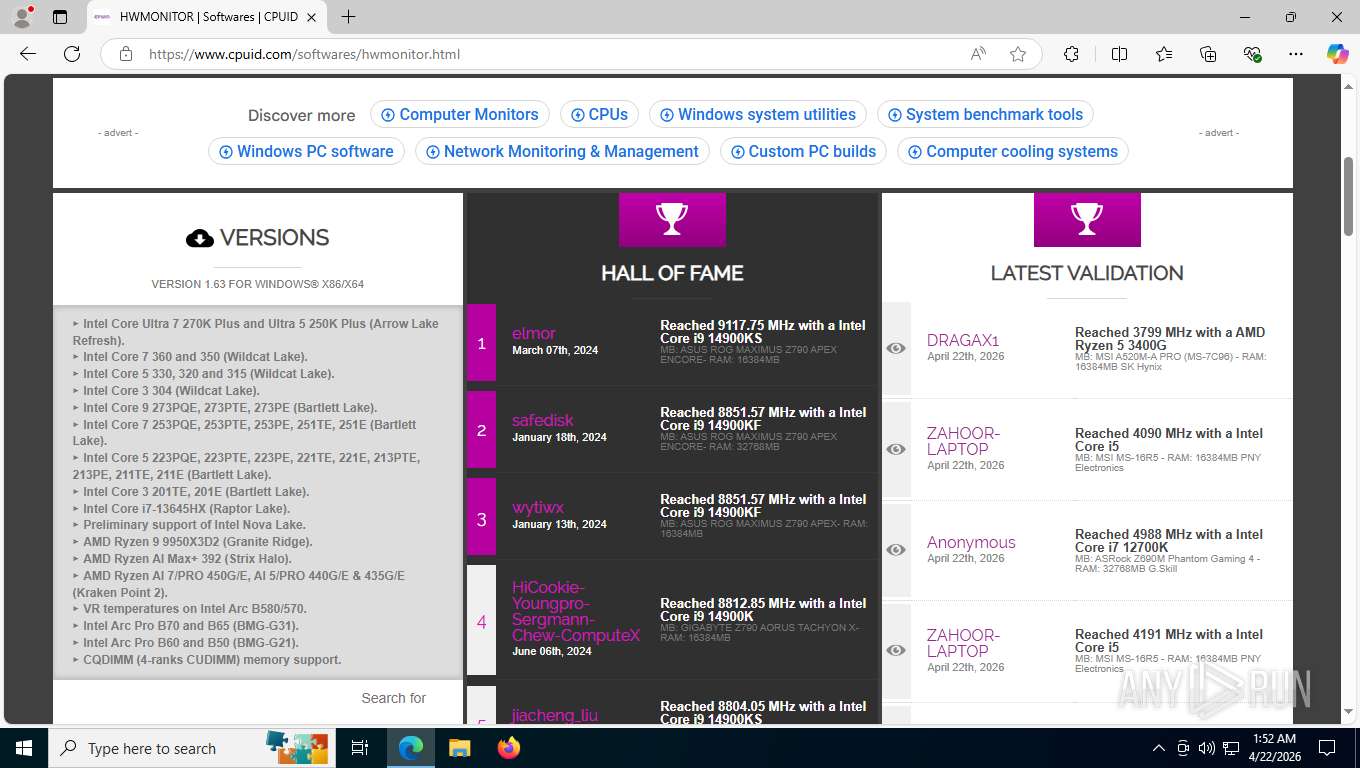Image resolution: width=1360 pixels, height=768 pixels.
Task: Click the page vertical scrollbar
Action: (1348, 197)
